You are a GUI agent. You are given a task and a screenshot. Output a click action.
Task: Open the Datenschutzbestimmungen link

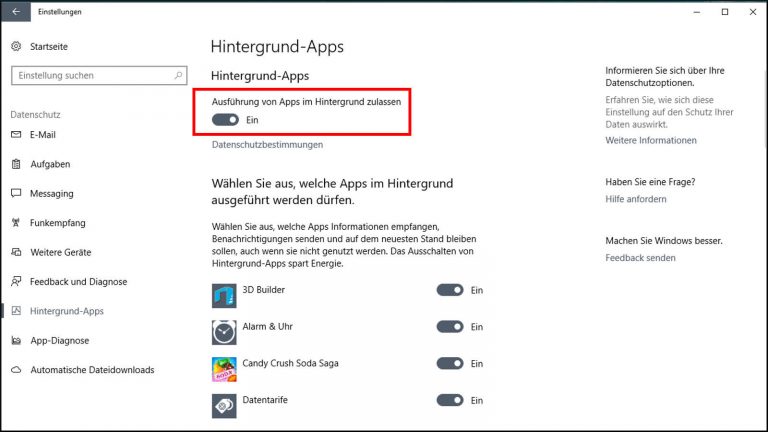click(267, 145)
